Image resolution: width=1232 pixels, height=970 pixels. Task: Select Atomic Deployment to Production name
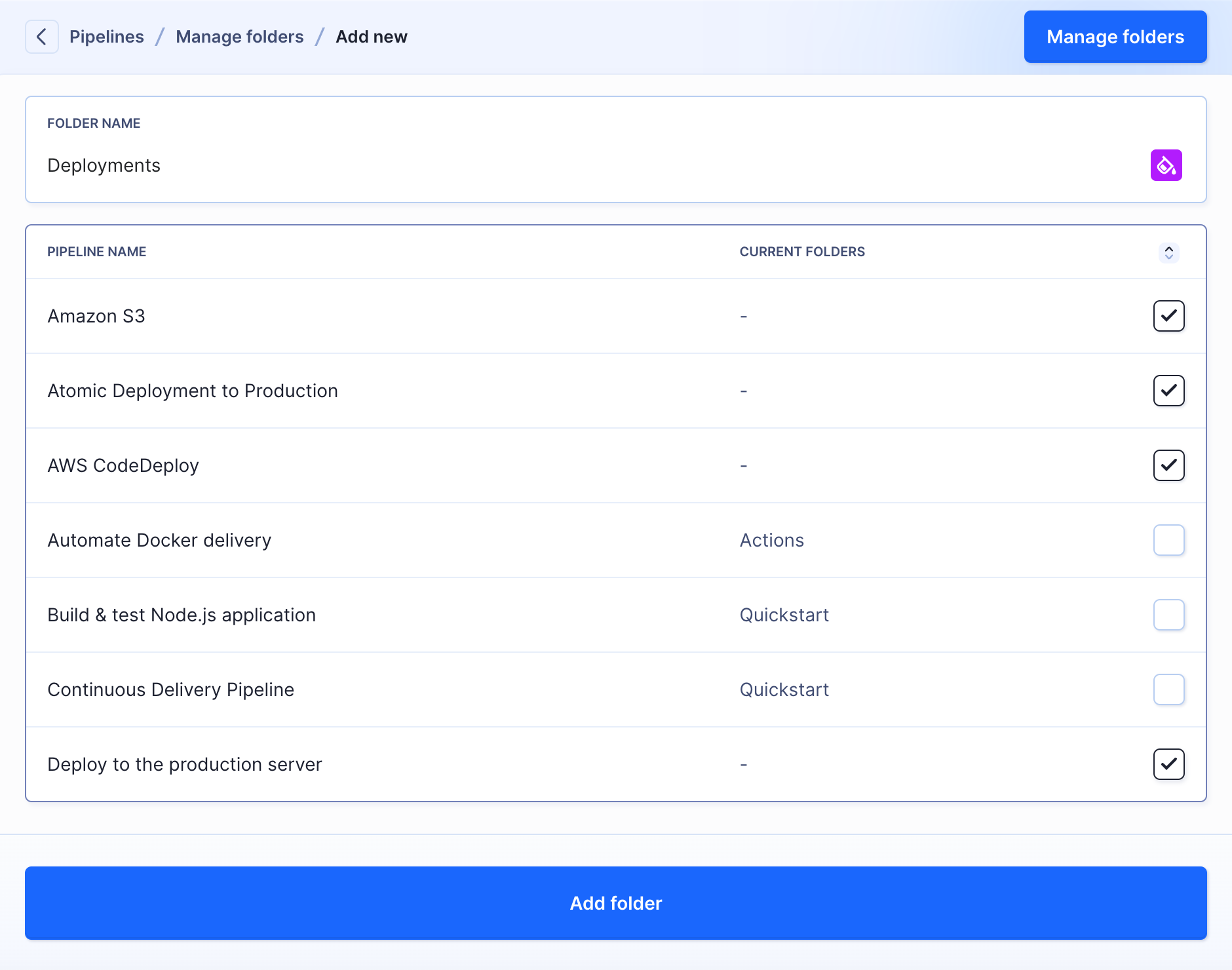(x=193, y=391)
